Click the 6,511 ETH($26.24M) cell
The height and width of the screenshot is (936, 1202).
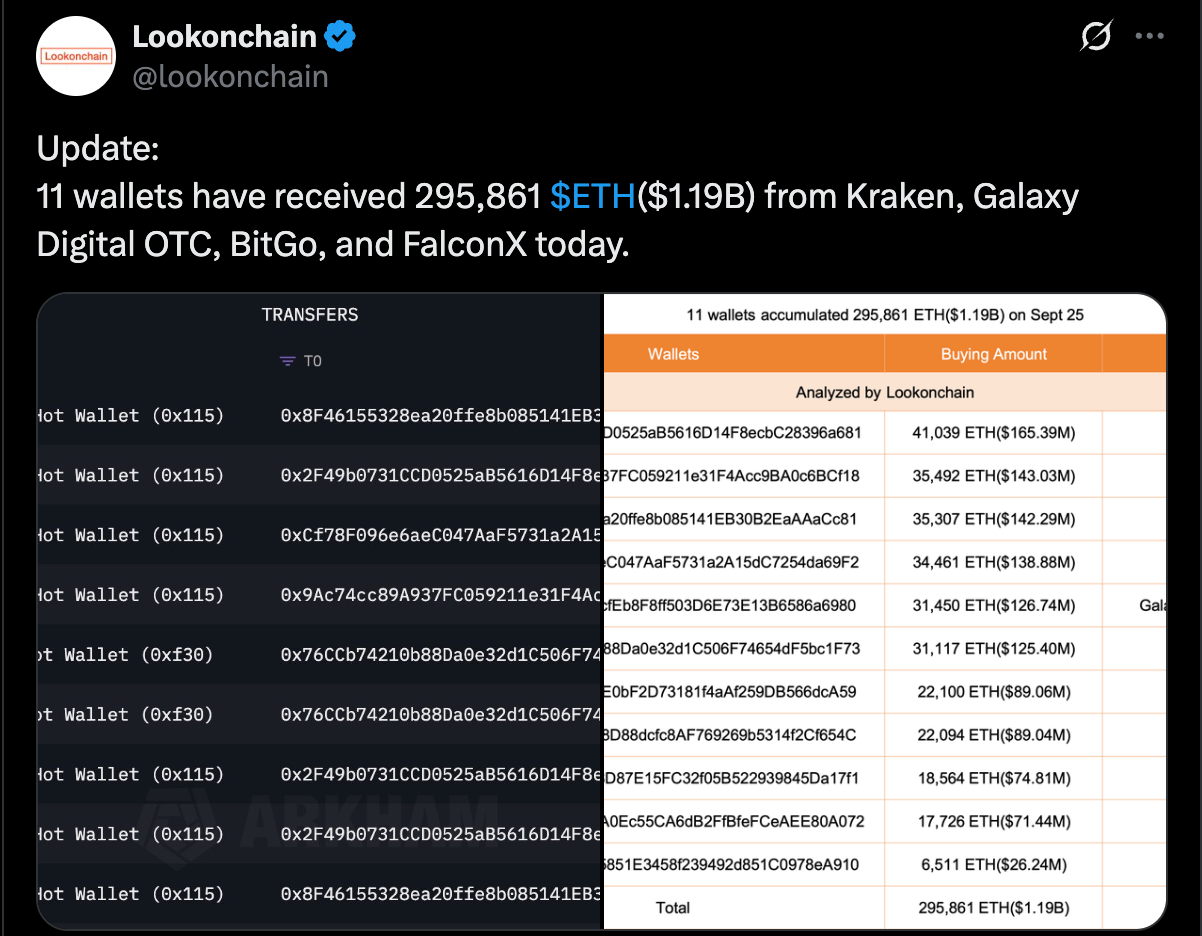tap(993, 864)
